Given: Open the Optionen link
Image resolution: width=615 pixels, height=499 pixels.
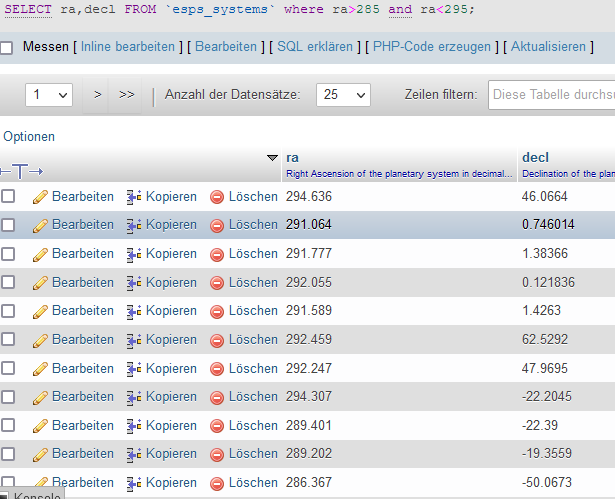Looking at the screenshot, I should click(x=29, y=137).
